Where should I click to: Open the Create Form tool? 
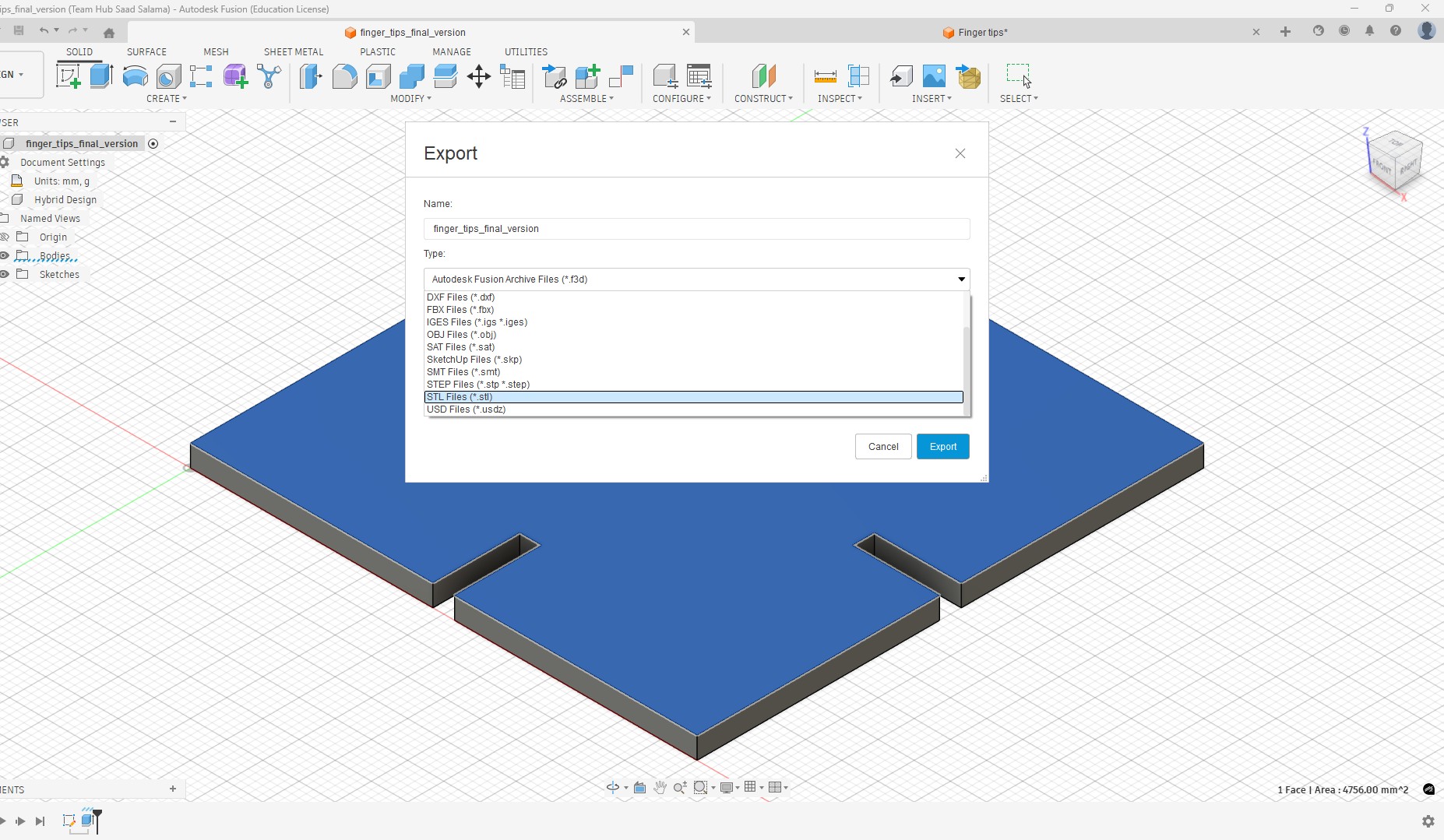[235, 76]
